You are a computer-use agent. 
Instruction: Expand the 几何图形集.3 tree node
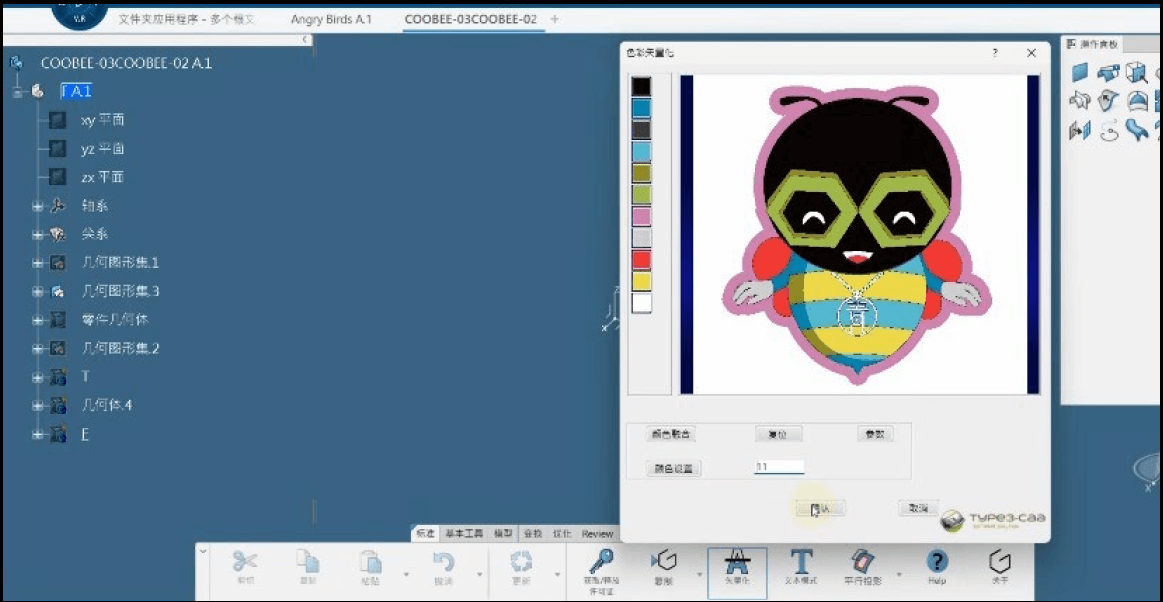click(x=37, y=292)
